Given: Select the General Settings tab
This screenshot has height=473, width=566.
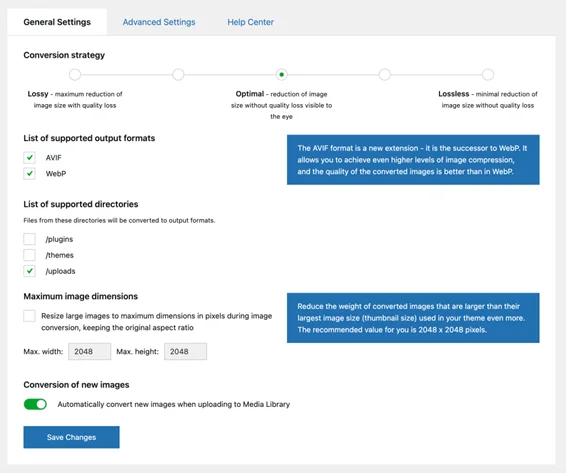Looking at the screenshot, I should [x=57, y=22].
